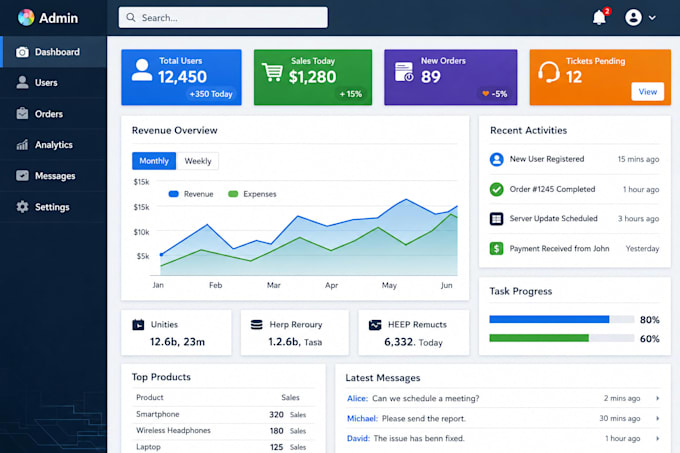Expand Michael's message with the arrow
680x453 pixels.
657,418
